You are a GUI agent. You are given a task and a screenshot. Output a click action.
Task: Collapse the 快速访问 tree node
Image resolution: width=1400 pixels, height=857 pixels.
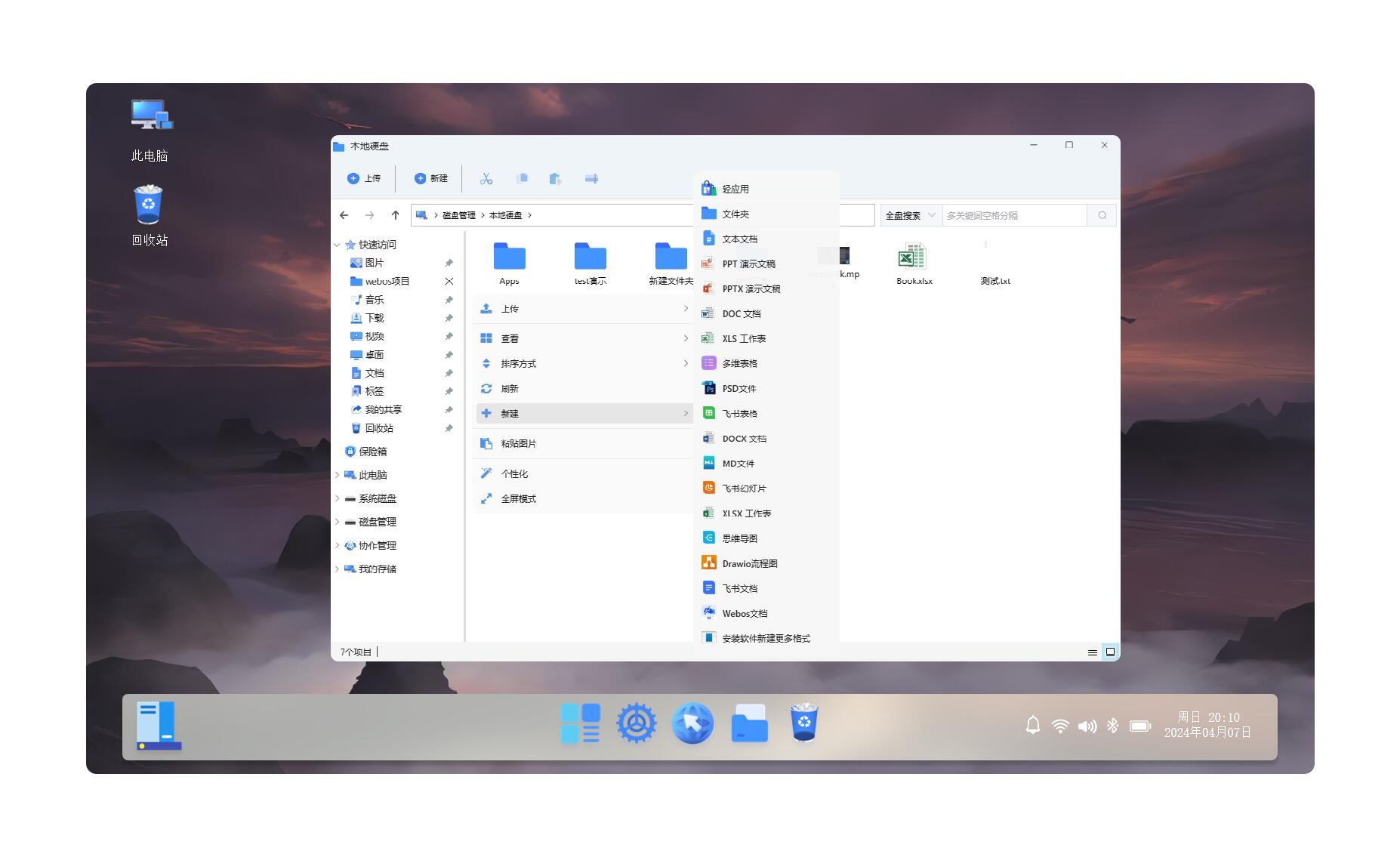337,245
